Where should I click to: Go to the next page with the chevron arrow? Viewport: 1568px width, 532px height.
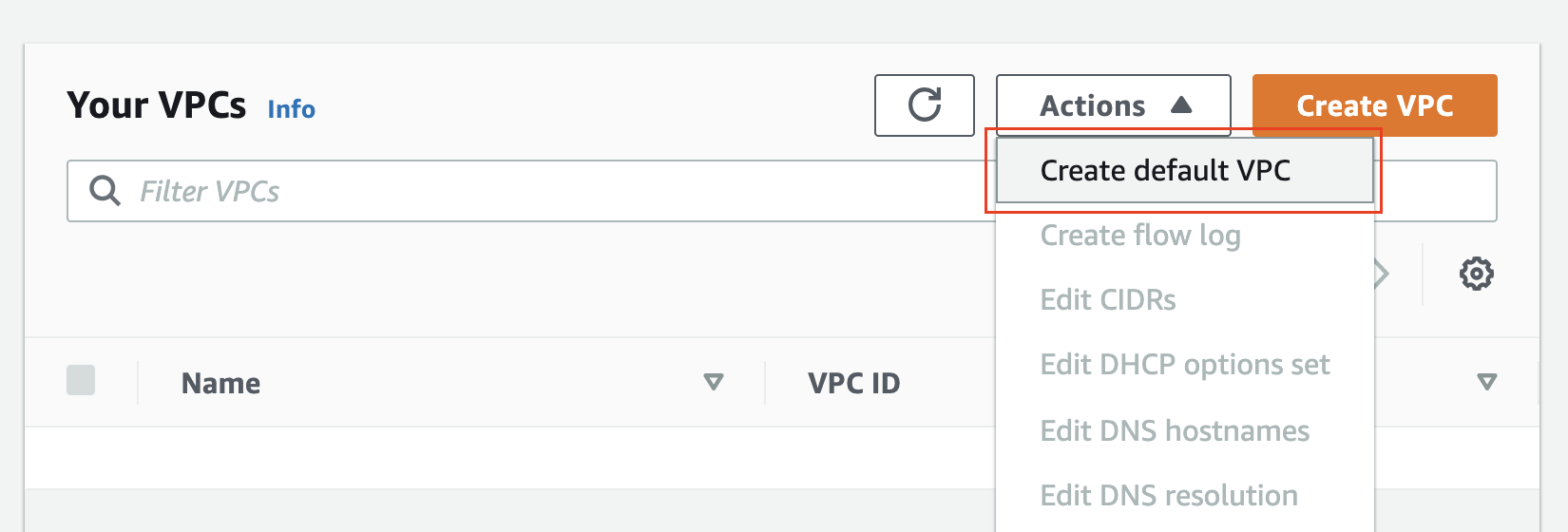(x=1382, y=275)
